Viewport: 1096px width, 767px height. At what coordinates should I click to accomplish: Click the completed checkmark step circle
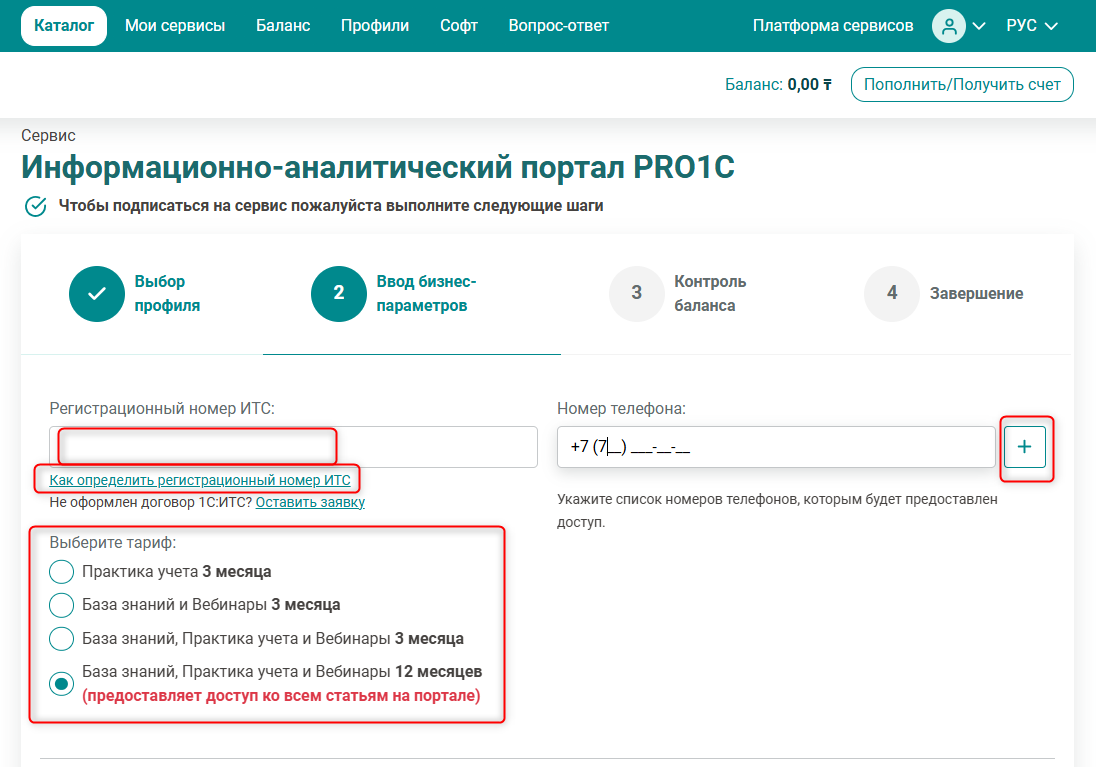(97, 293)
